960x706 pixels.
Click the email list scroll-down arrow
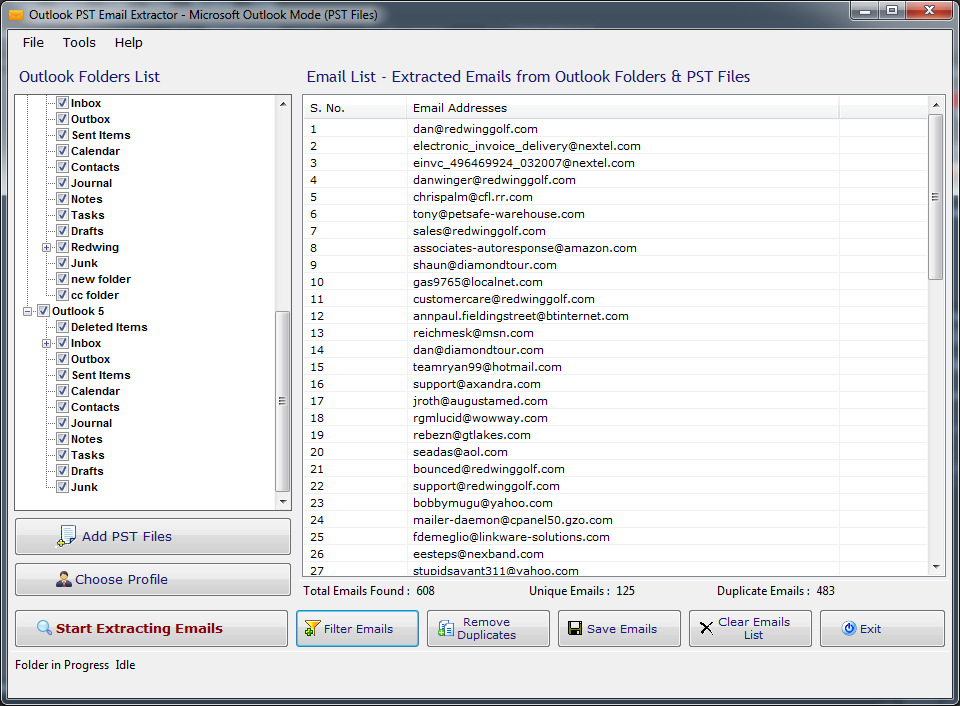coord(936,567)
